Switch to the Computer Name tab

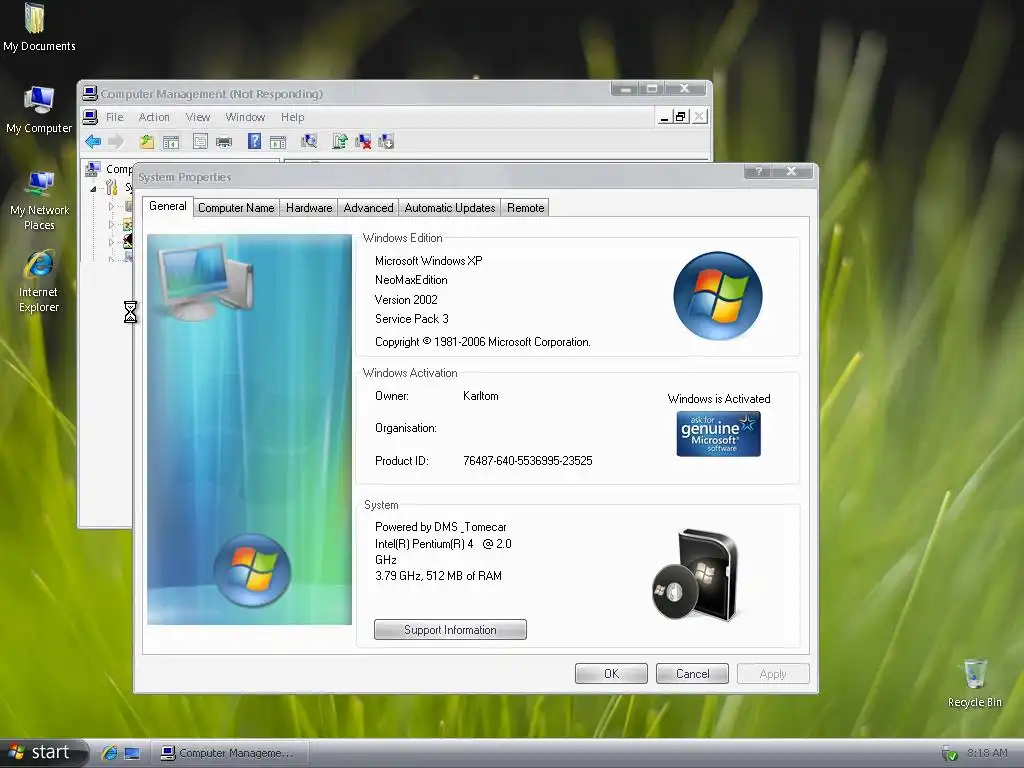coord(236,208)
